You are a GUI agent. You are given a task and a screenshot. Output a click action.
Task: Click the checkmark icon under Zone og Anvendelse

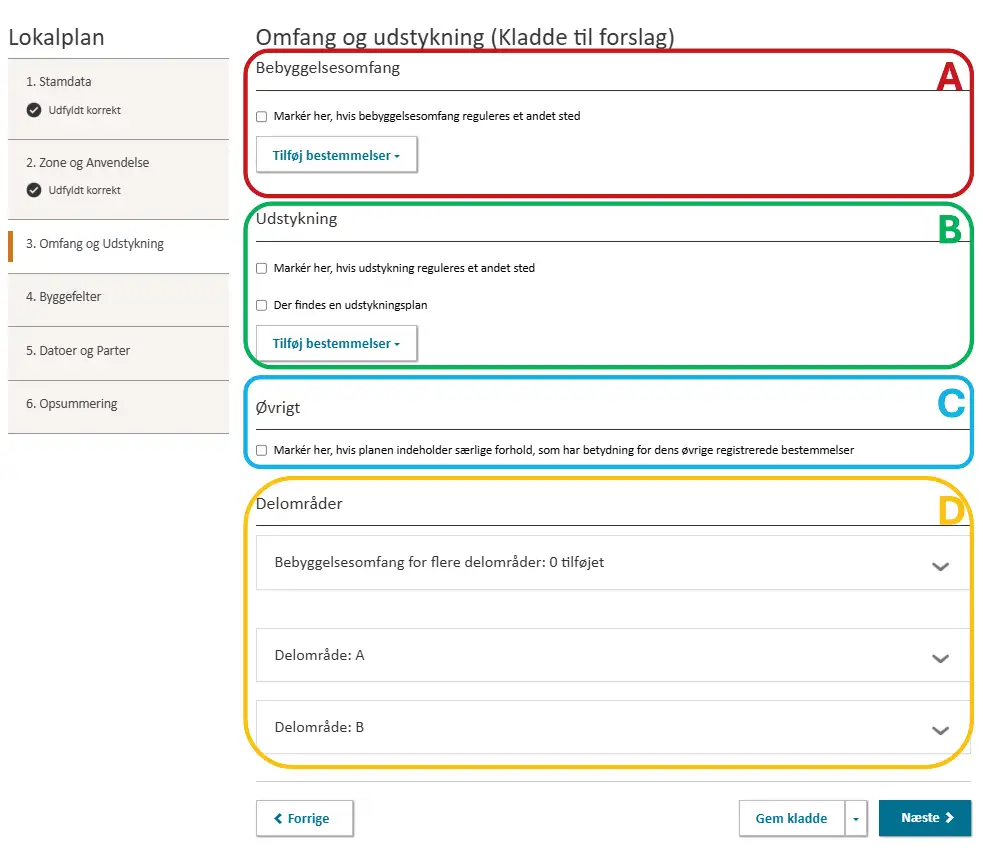[x=34, y=190]
